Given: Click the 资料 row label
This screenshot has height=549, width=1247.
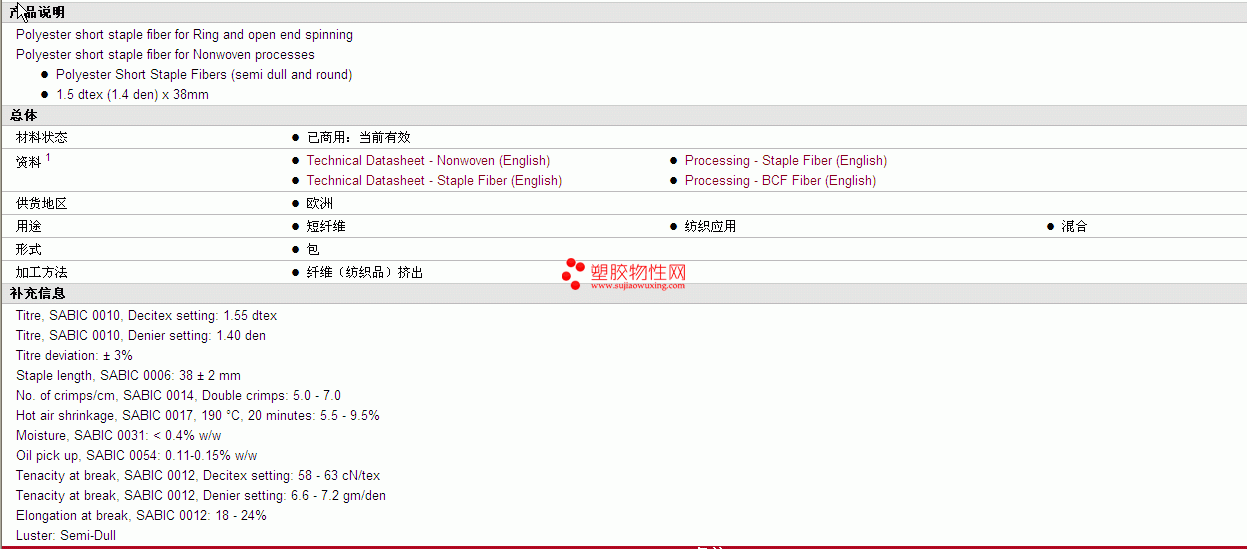Looking at the screenshot, I should coord(29,161).
